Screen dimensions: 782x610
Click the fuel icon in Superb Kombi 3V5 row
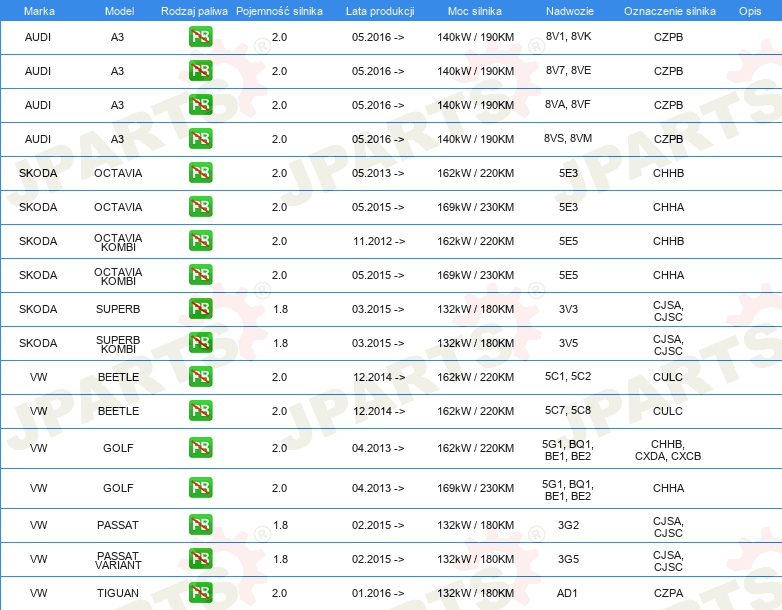tap(200, 342)
